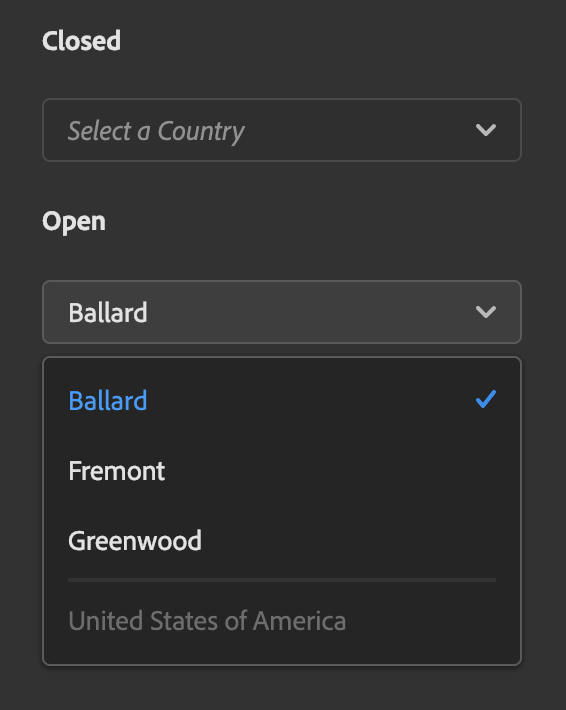Click empty space inside the popover beside Fremont
The width and height of the screenshot is (566, 710).
340,471
